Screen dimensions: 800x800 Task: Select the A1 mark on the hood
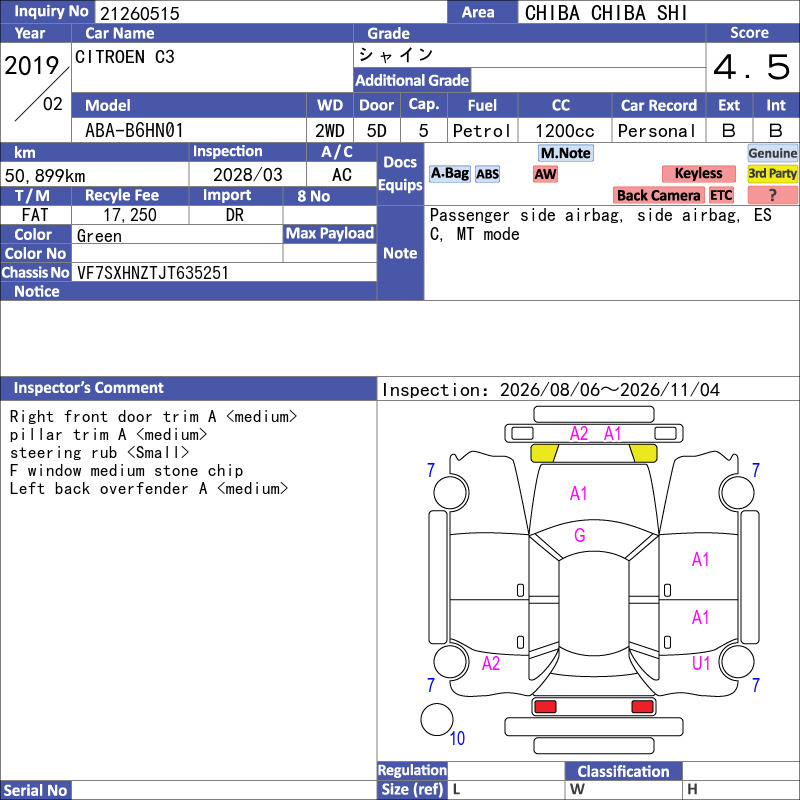click(x=579, y=493)
